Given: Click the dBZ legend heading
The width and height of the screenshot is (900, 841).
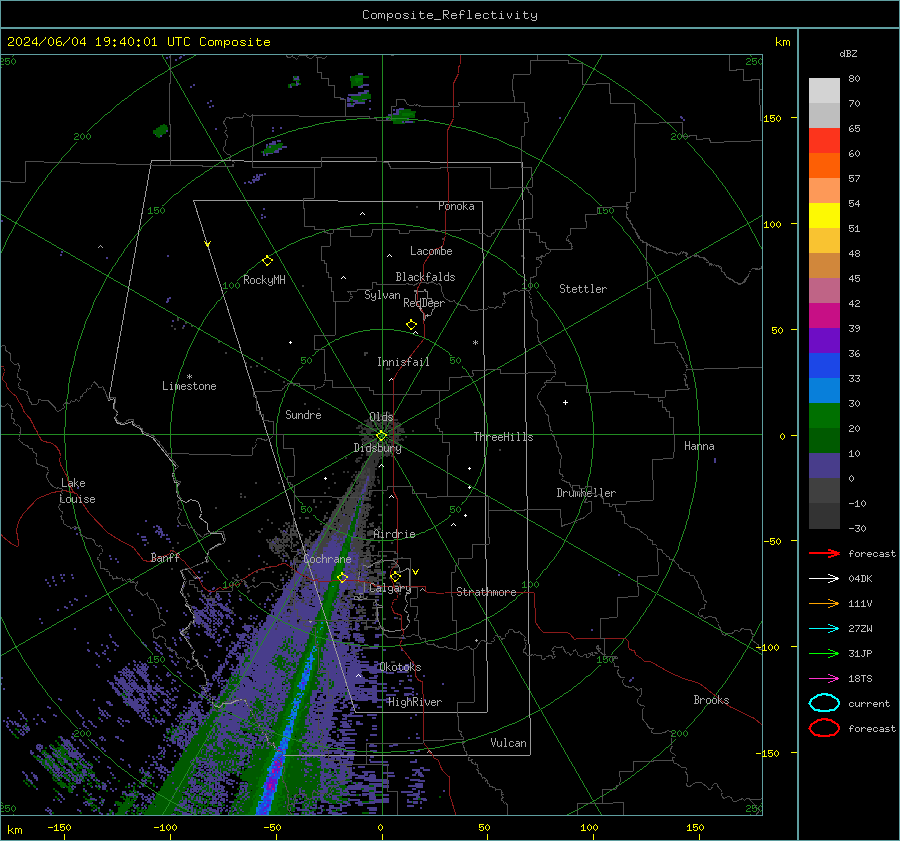Looking at the screenshot, I should [x=848, y=53].
